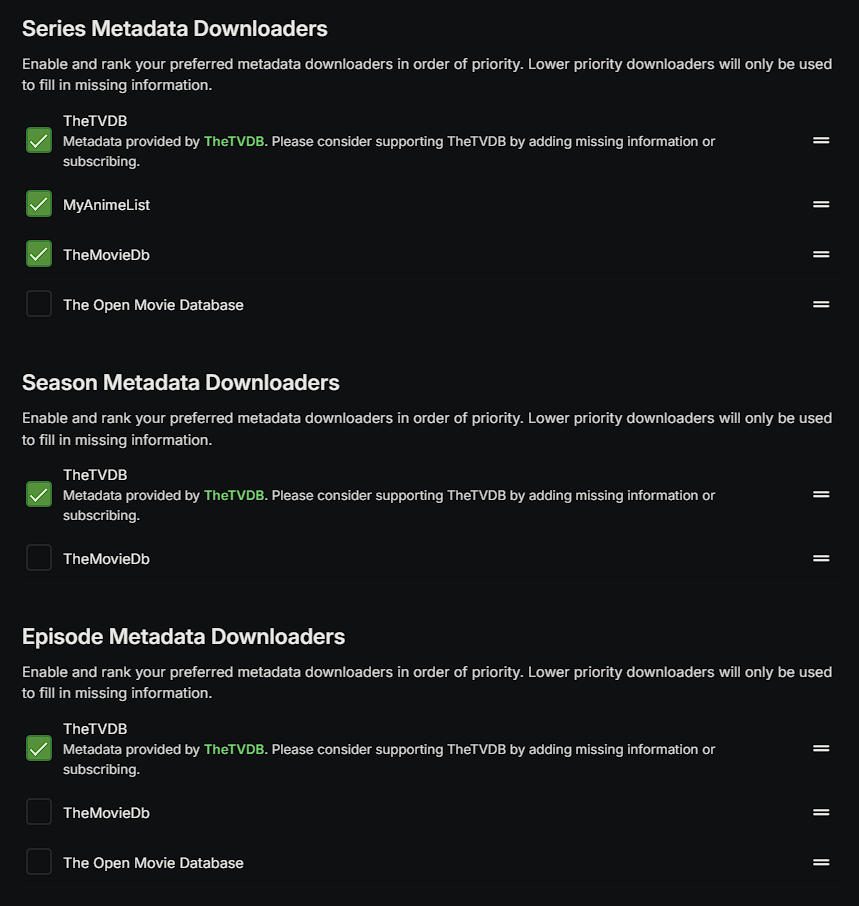Viewport: 859px width, 906px height.
Task: Click the drag handle for Season TheTVDB
Action: pos(821,494)
